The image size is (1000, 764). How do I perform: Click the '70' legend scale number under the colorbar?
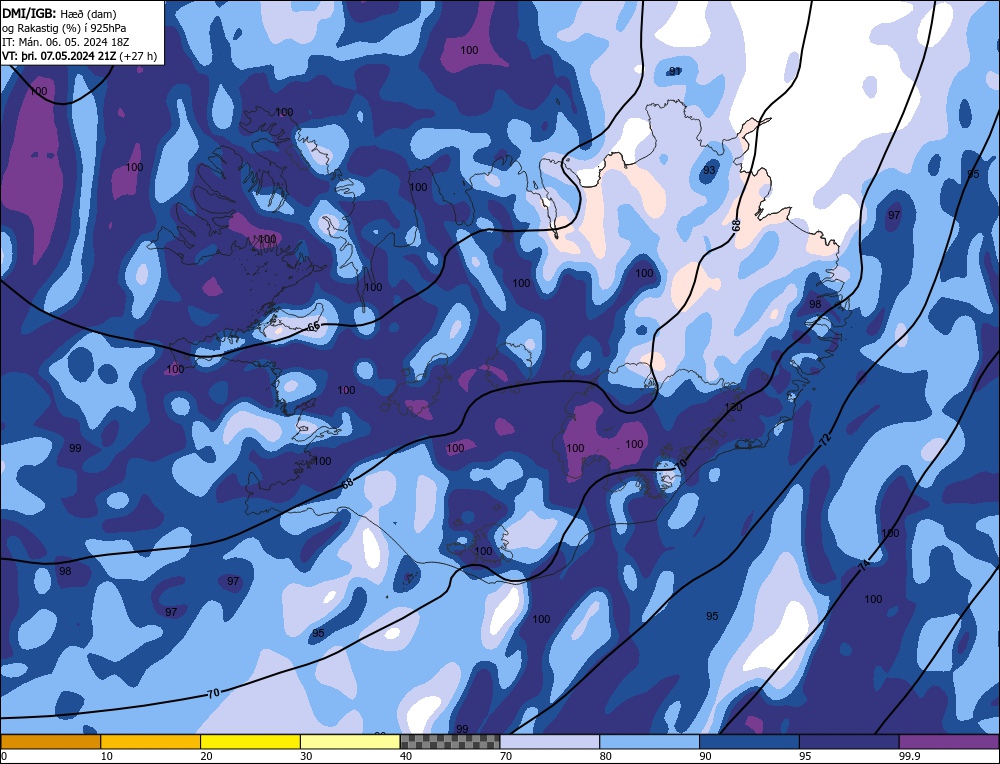tap(506, 756)
